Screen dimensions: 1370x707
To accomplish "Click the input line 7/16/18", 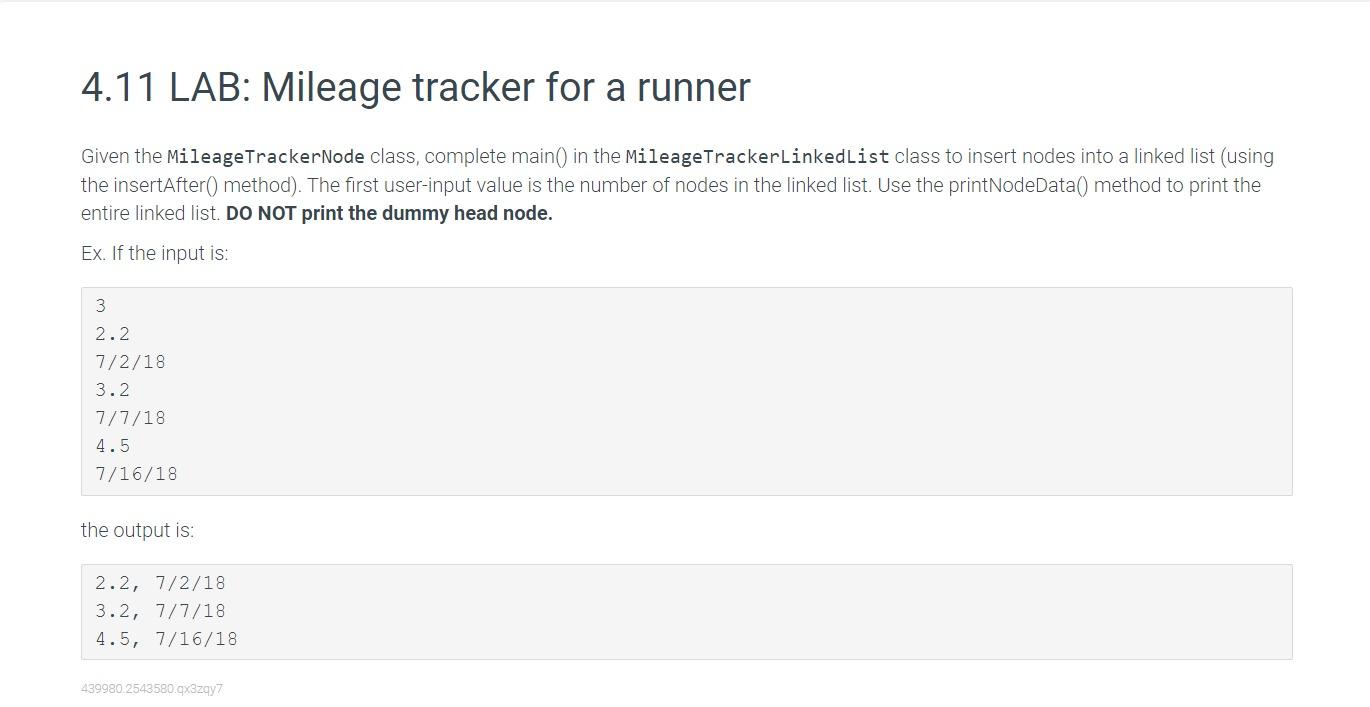I will pyautogui.click(x=137, y=474).
